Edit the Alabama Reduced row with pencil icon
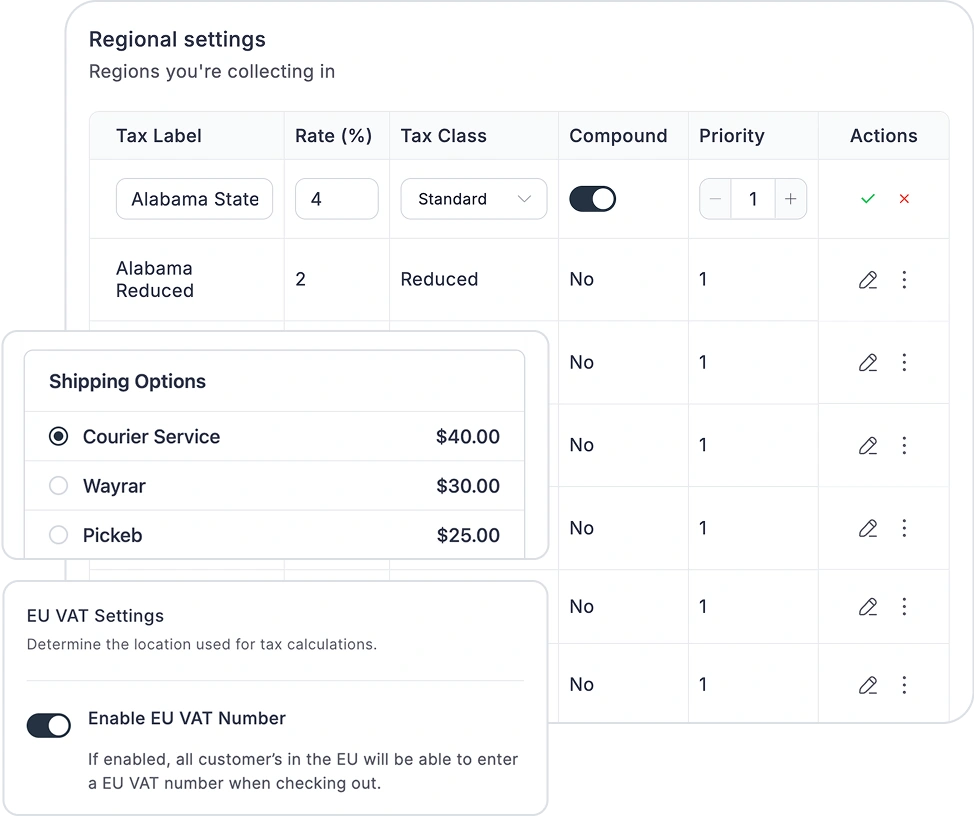Screen dimensions: 974x816 pyautogui.click(x=867, y=280)
